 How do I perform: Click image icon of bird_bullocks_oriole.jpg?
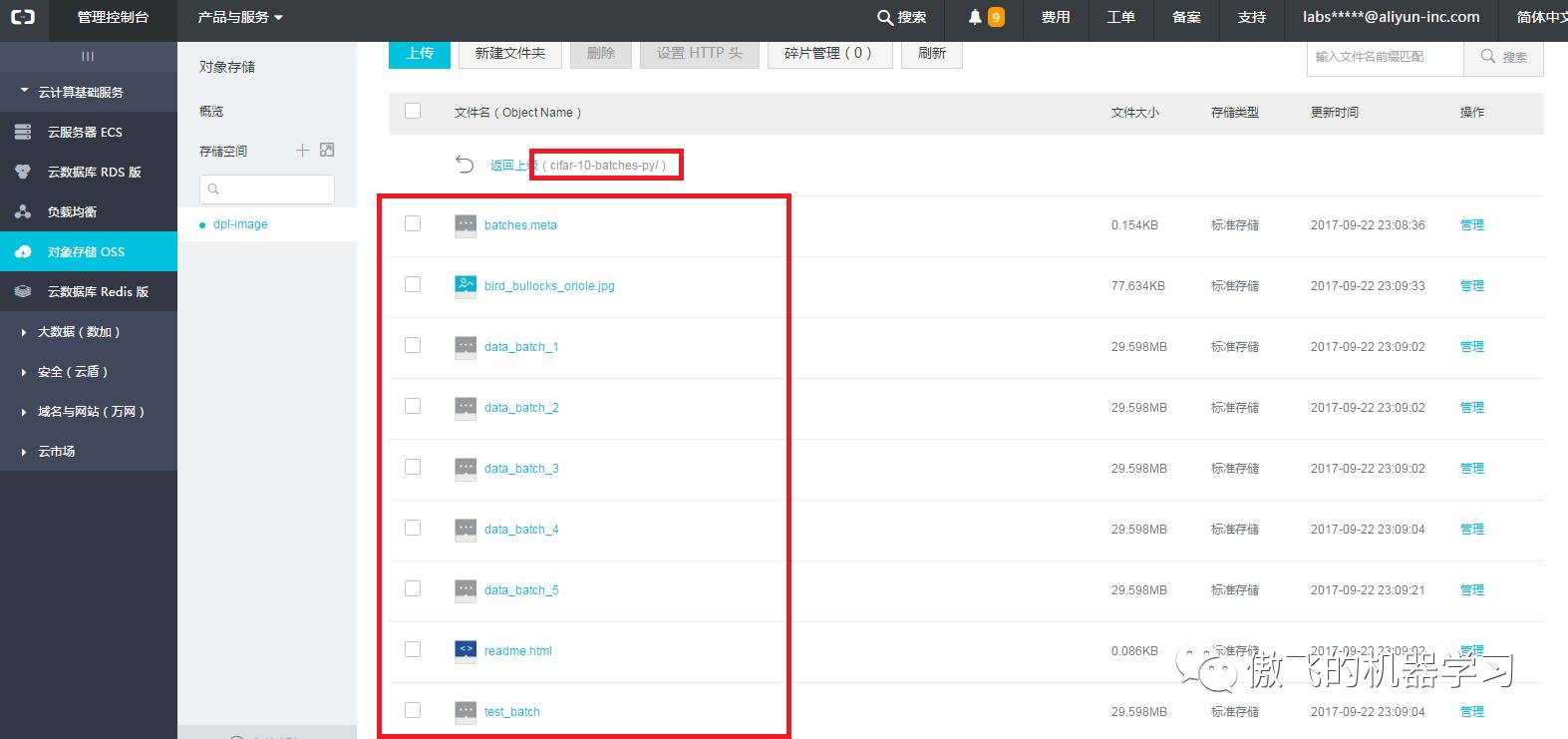click(x=466, y=286)
